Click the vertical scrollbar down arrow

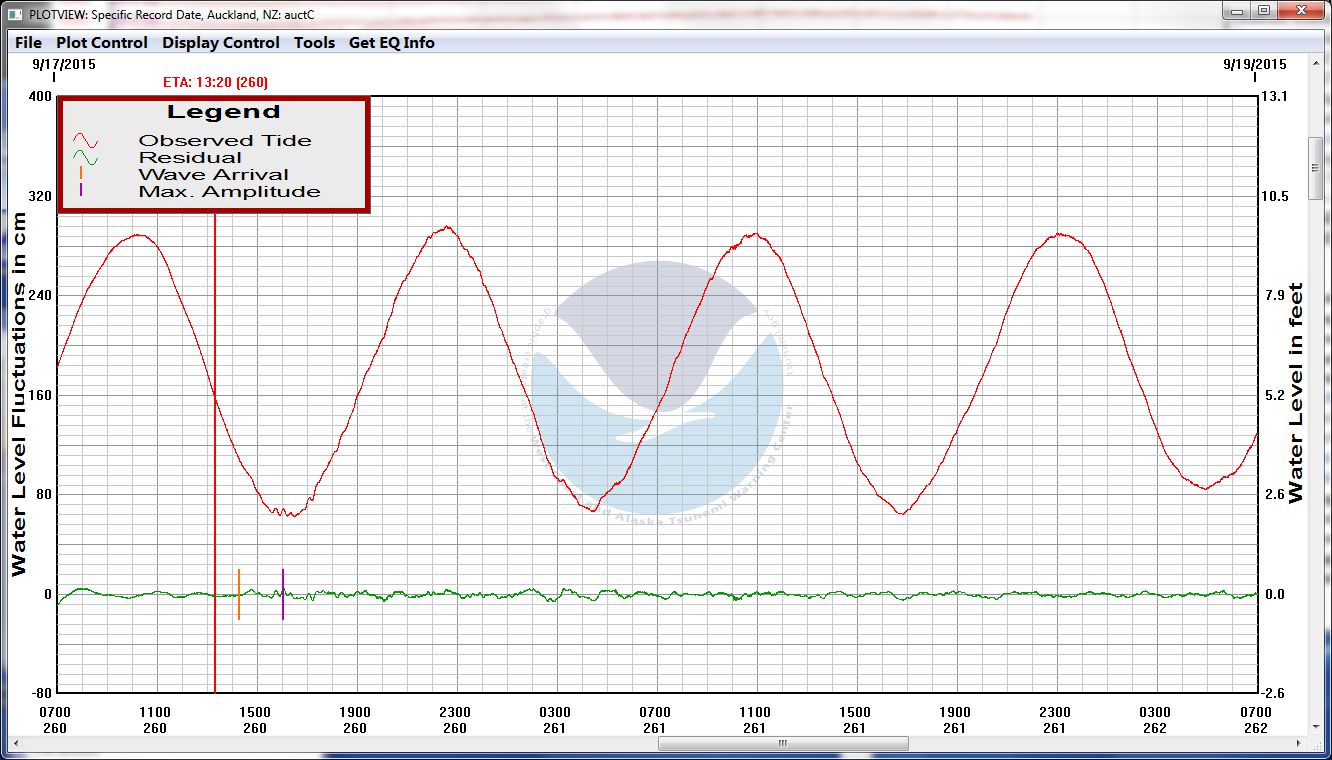tap(1316, 728)
